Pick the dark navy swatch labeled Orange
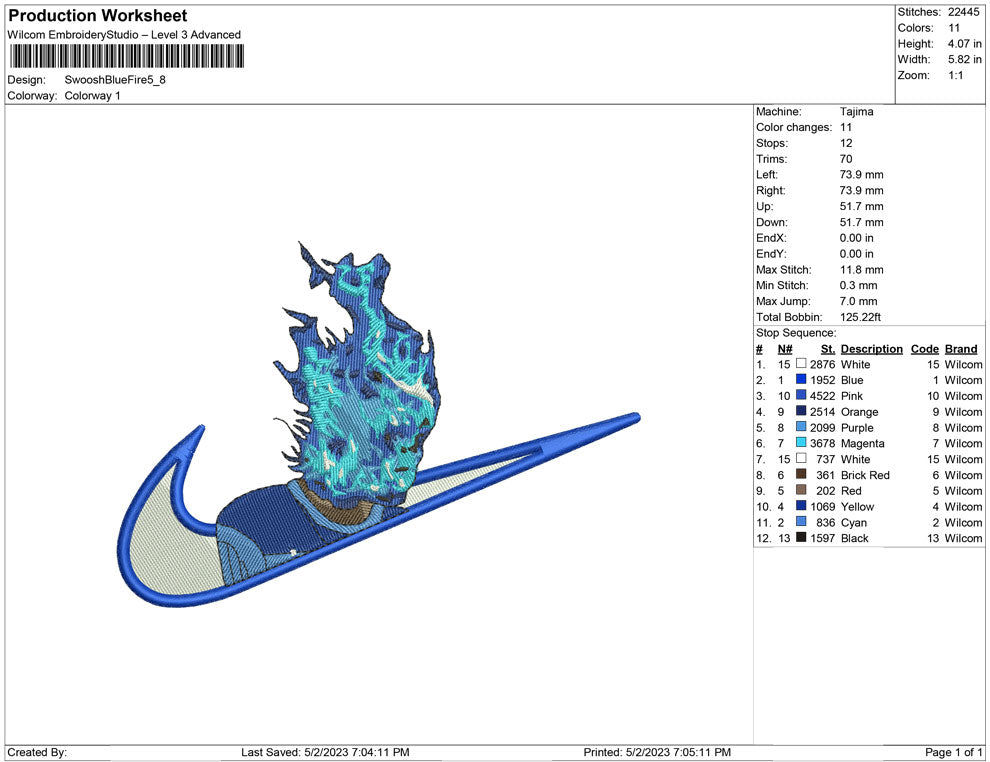 coord(801,412)
